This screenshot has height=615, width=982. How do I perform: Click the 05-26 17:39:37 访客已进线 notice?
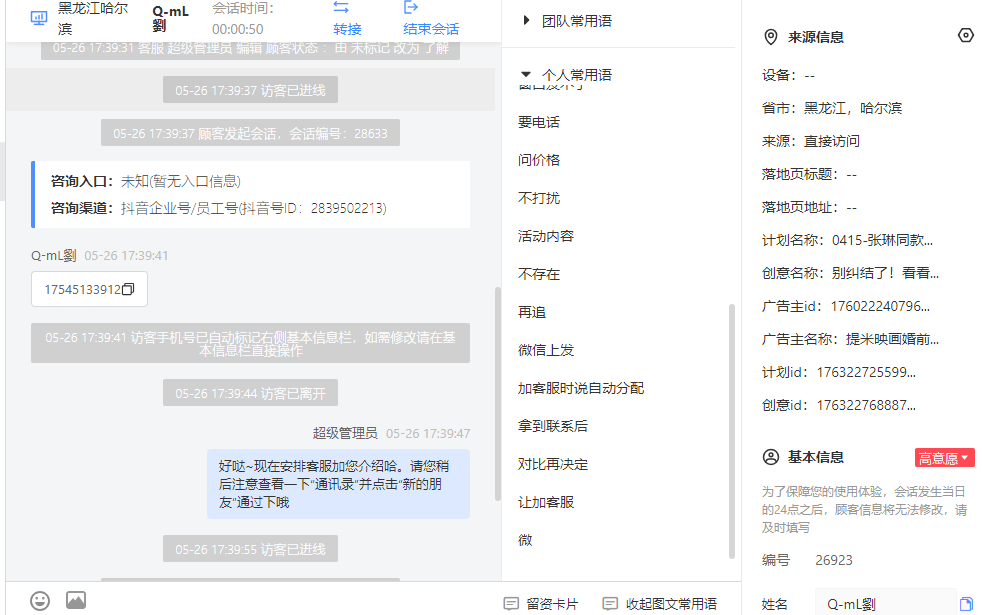[251, 90]
